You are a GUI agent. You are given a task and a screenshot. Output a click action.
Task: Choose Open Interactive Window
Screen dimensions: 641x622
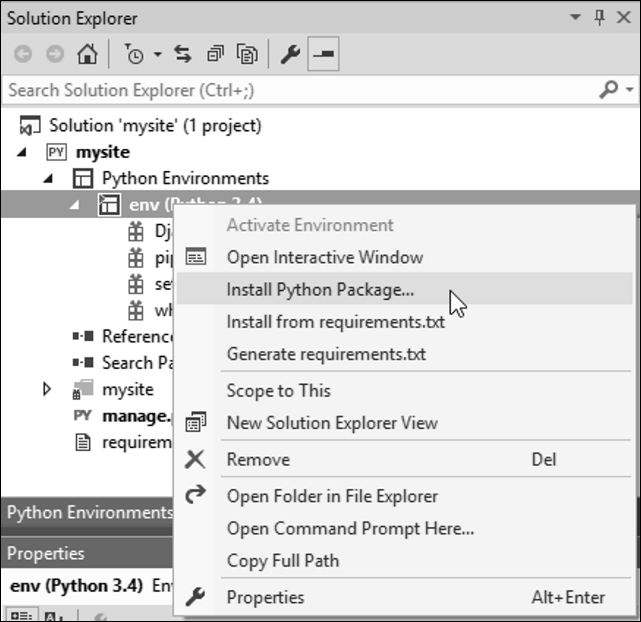[325, 257]
